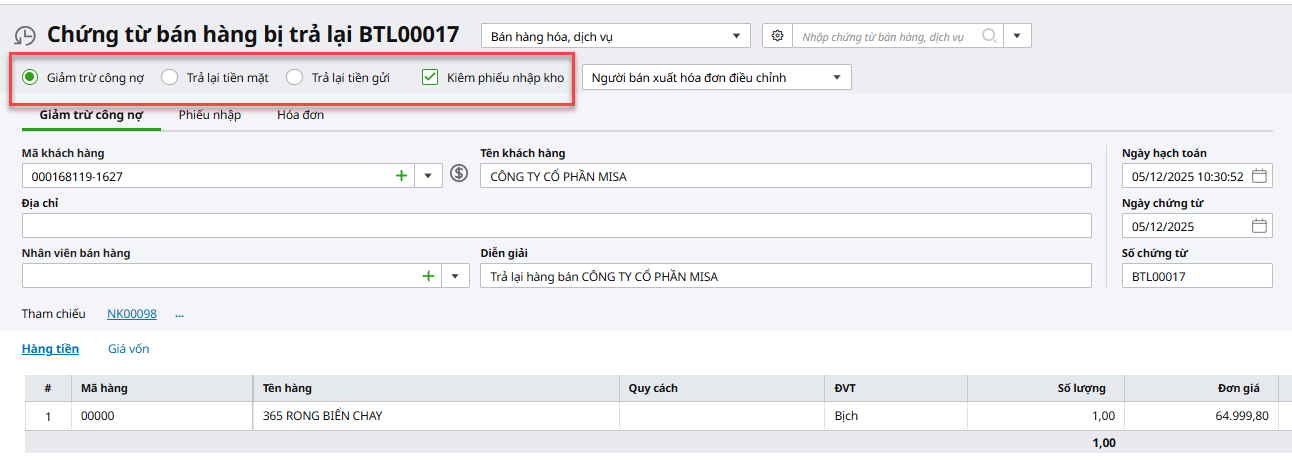The image size is (1292, 461).
Task: Open reference link NK00098
Action: tap(132, 314)
